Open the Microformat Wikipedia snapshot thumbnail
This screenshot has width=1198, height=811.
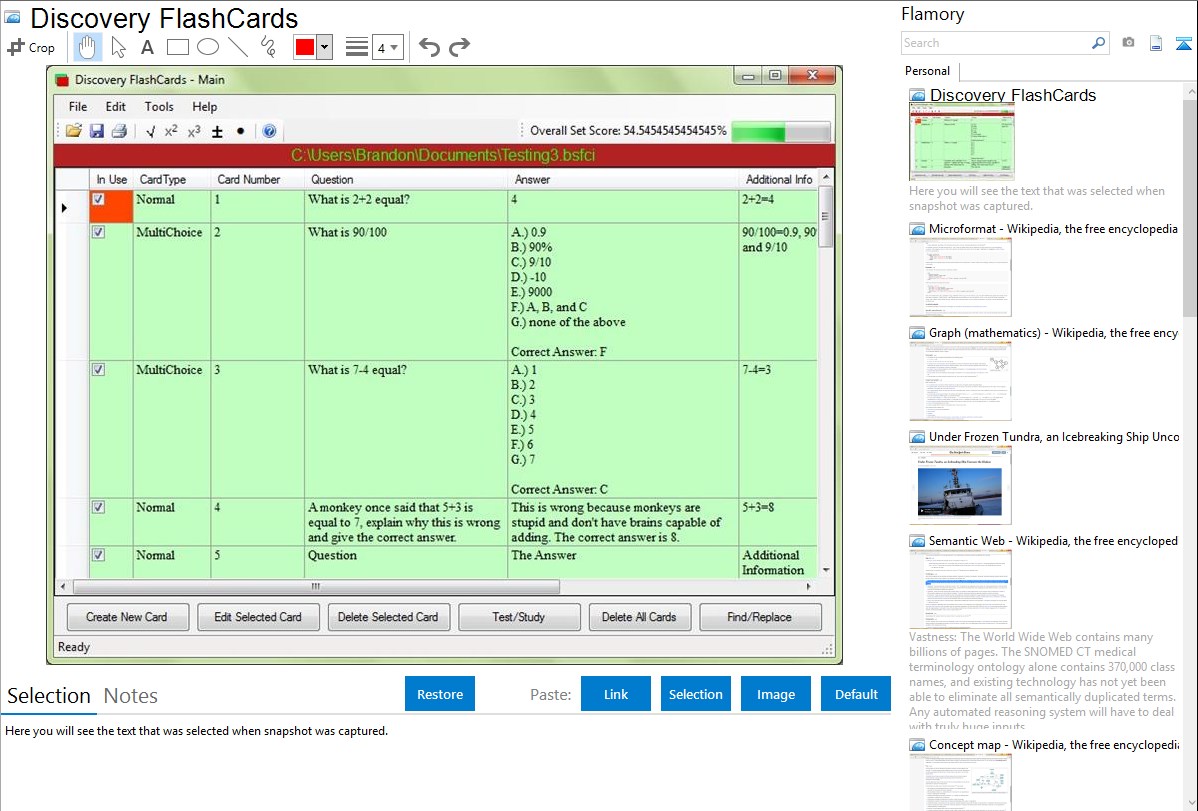960,277
